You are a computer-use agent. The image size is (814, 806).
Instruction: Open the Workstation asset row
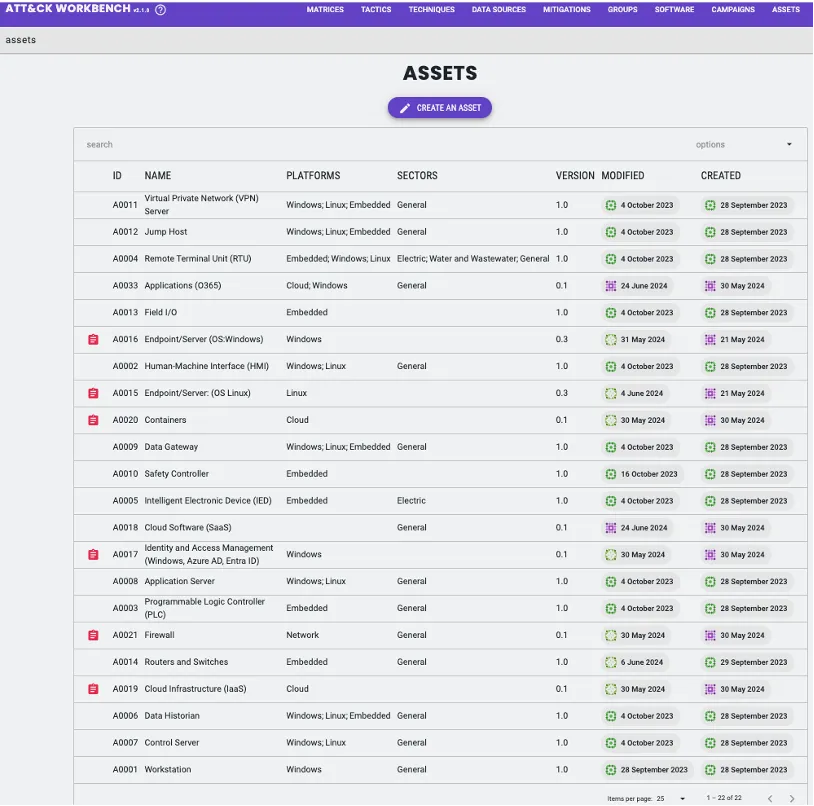tap(167, 770)
